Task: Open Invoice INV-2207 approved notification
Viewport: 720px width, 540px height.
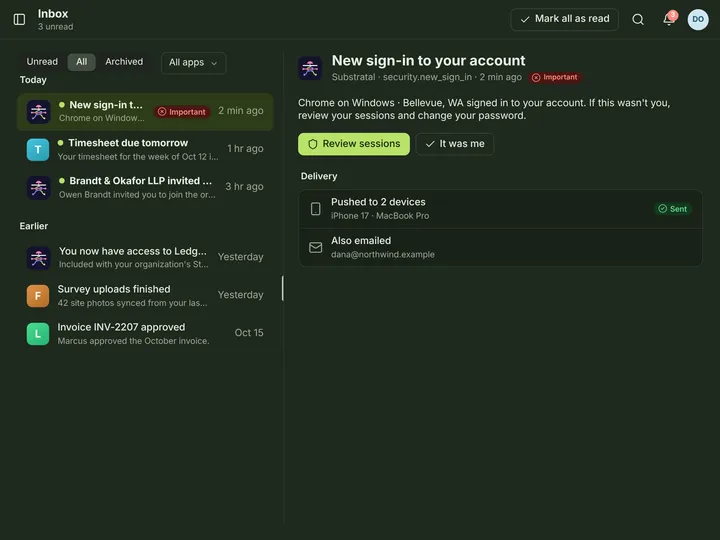Action: [145, 334]
